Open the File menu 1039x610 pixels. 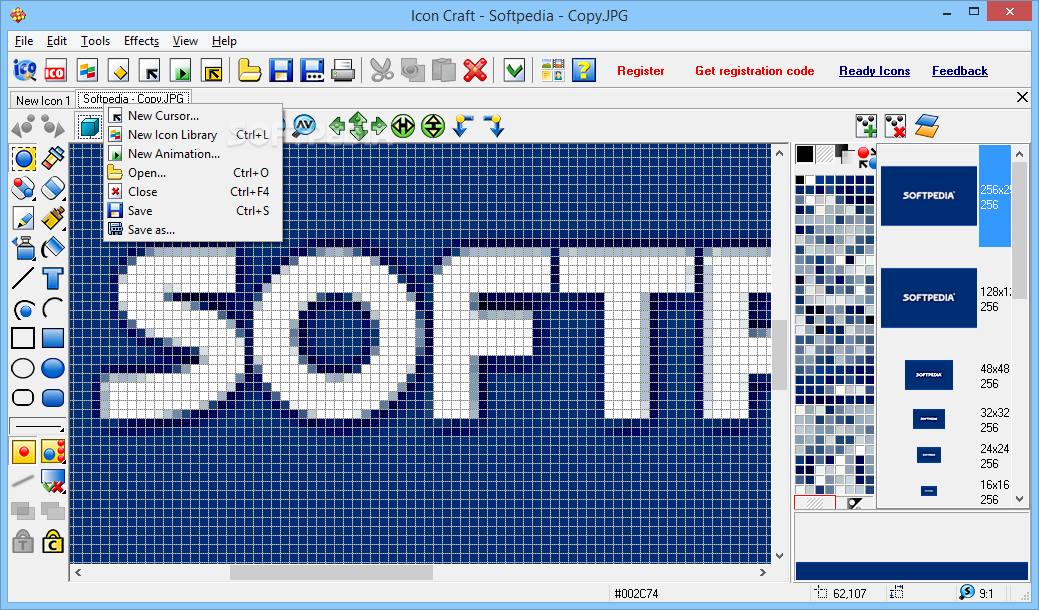24,41
